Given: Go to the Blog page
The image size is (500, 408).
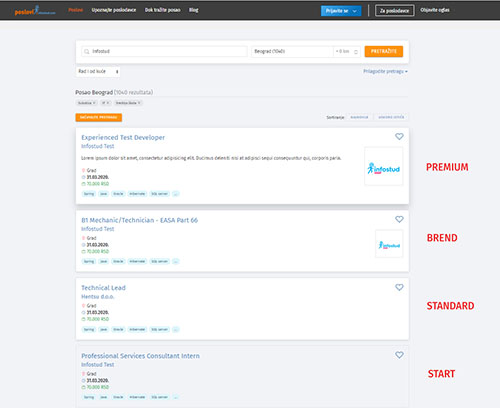Looking at the screenshot, I should click(194, 10).
